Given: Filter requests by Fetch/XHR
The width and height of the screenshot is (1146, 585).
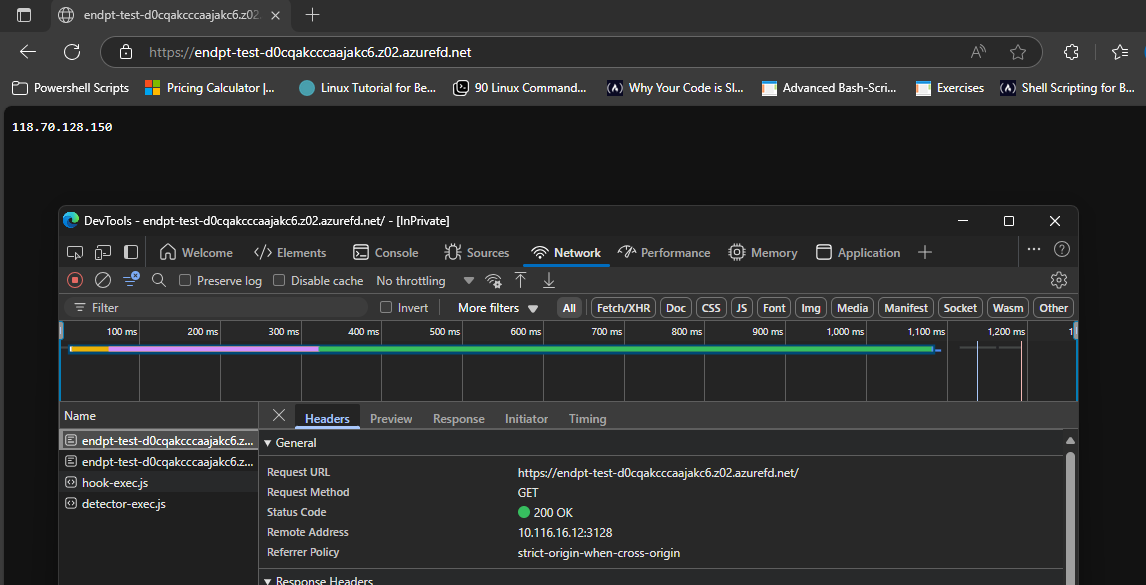Looking at the screenshot, I should click(x=623, y=308).
